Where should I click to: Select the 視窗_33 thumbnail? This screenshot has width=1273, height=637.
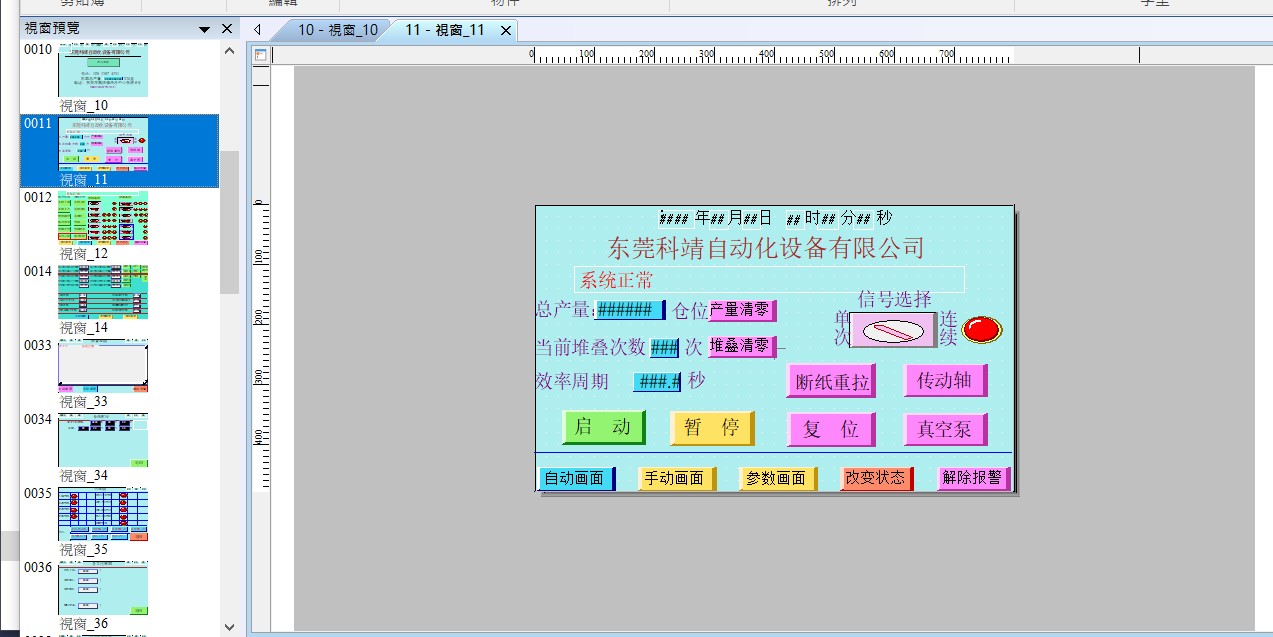coord(103,366)
